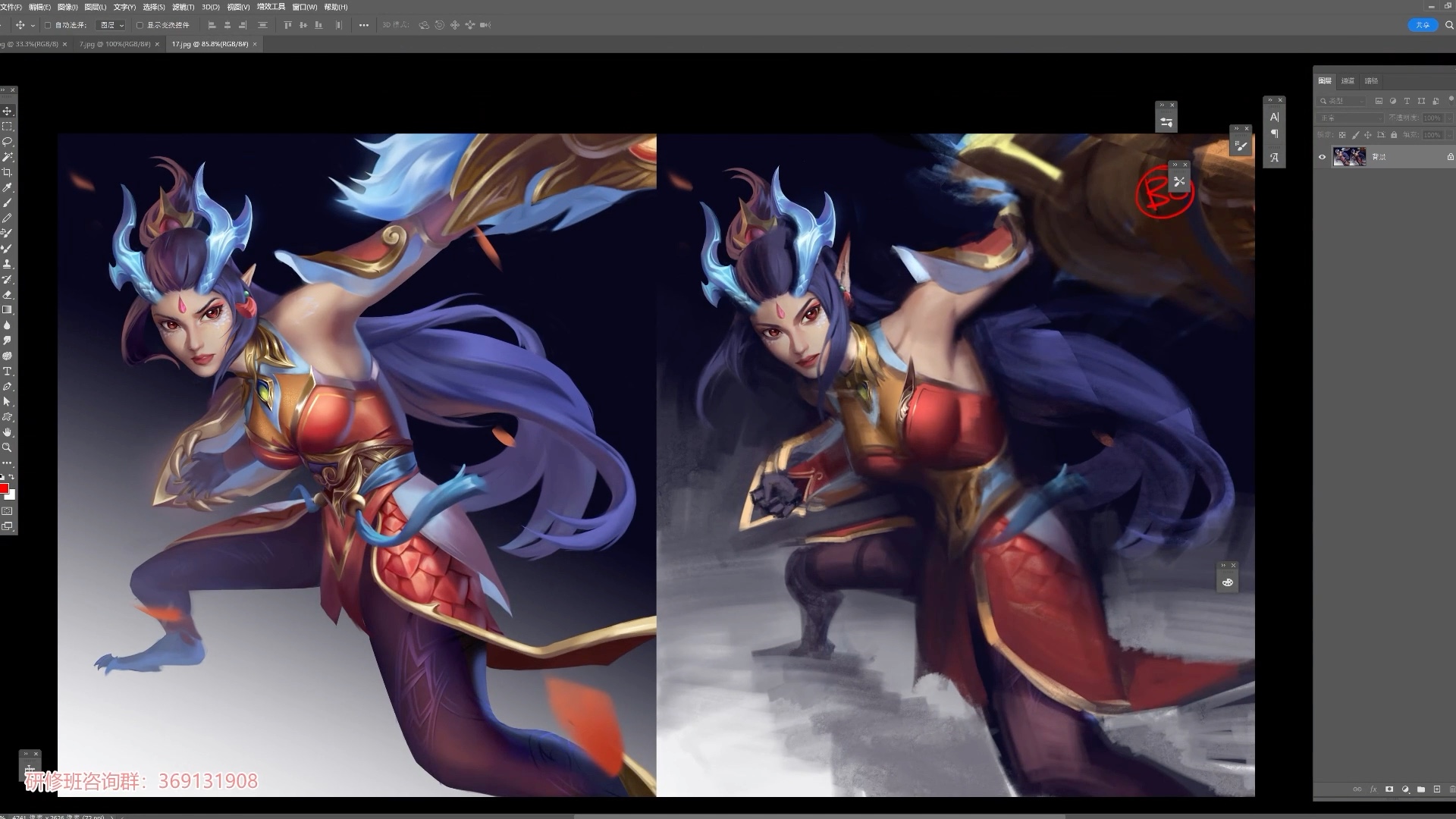Click the blue 共享 share button
Viewport: 1456px width, 819px height.
[1422, 25]
